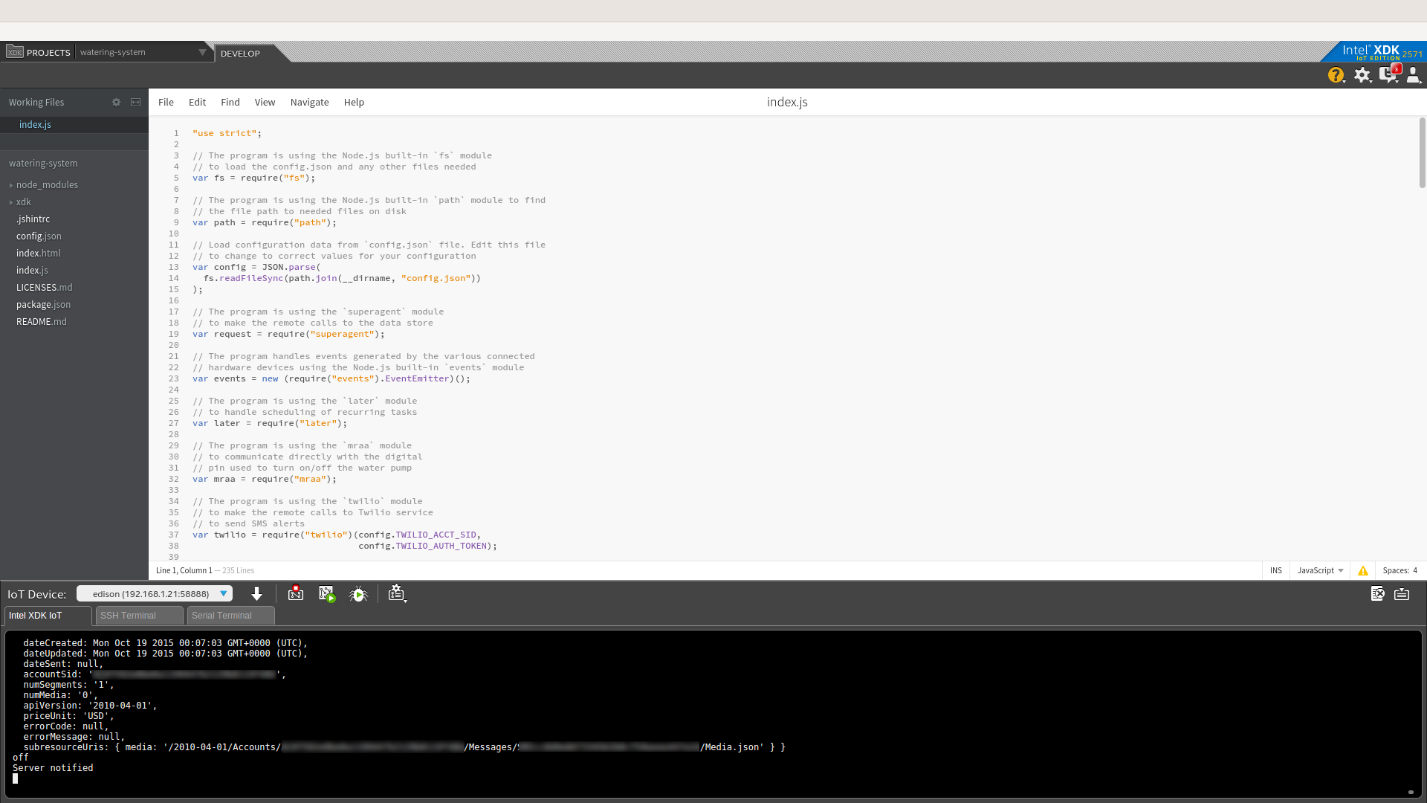Image resolution: width=1427 pixels, height=803 pixels.
Task: Open index.html in the file tree
Action: coord(38,253)
